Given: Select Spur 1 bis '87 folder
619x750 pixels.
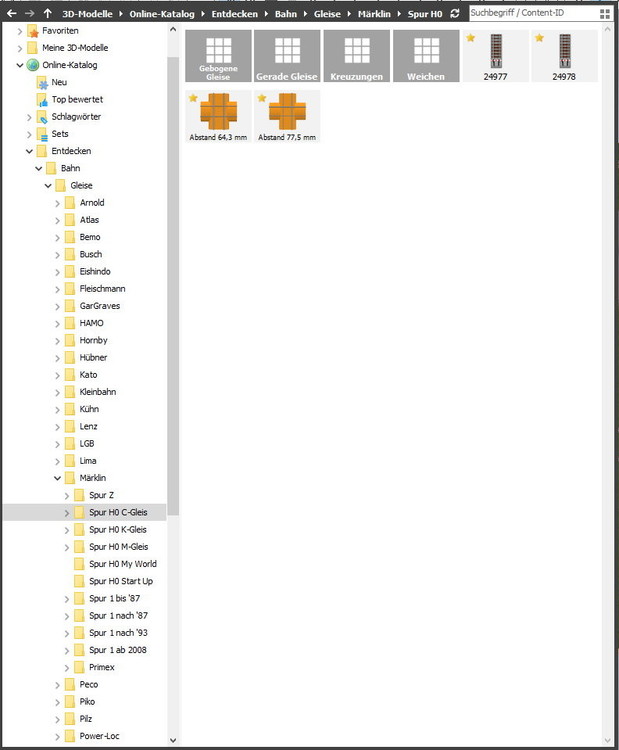Looking at the screenshot, I should [114, 598].
